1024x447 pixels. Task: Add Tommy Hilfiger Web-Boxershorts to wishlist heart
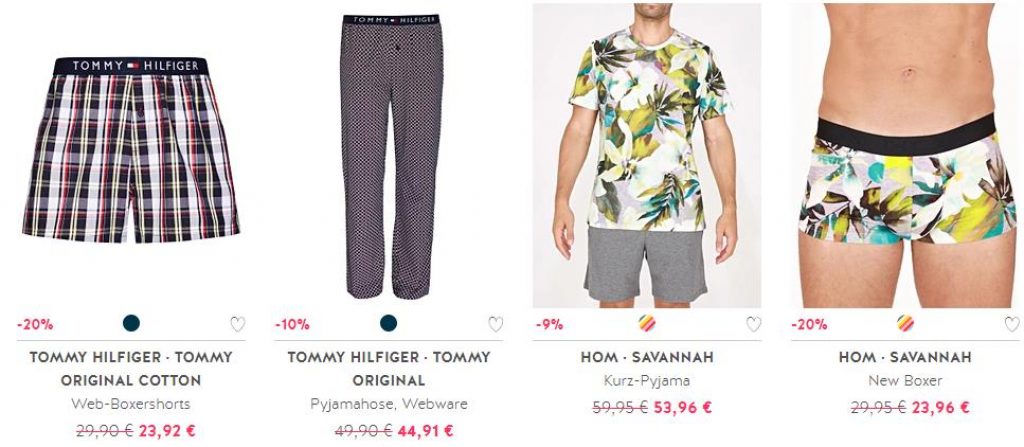[238, 324]
